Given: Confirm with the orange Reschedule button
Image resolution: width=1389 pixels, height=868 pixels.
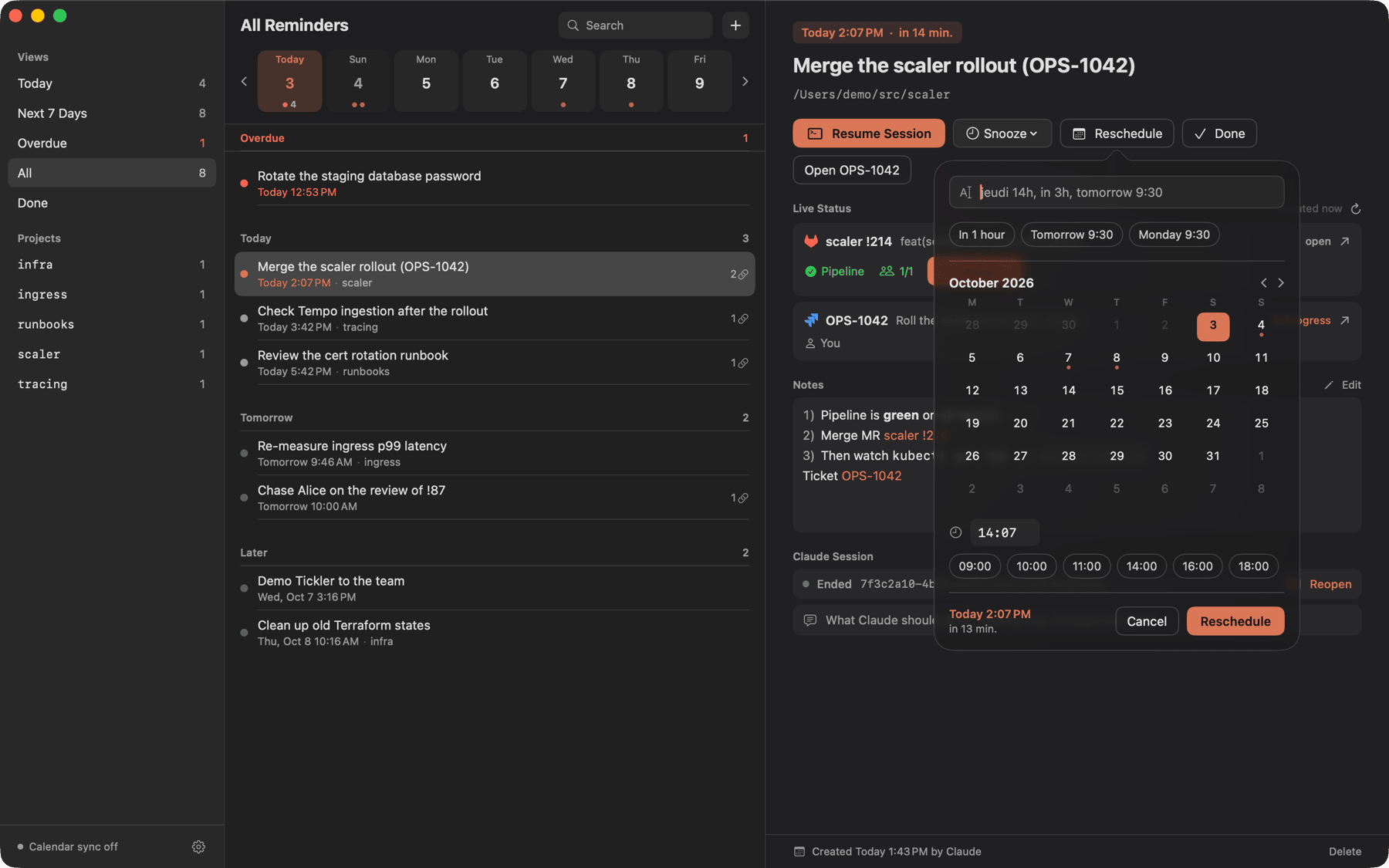Looking at the screenshot, I should tap(1235, 621).
